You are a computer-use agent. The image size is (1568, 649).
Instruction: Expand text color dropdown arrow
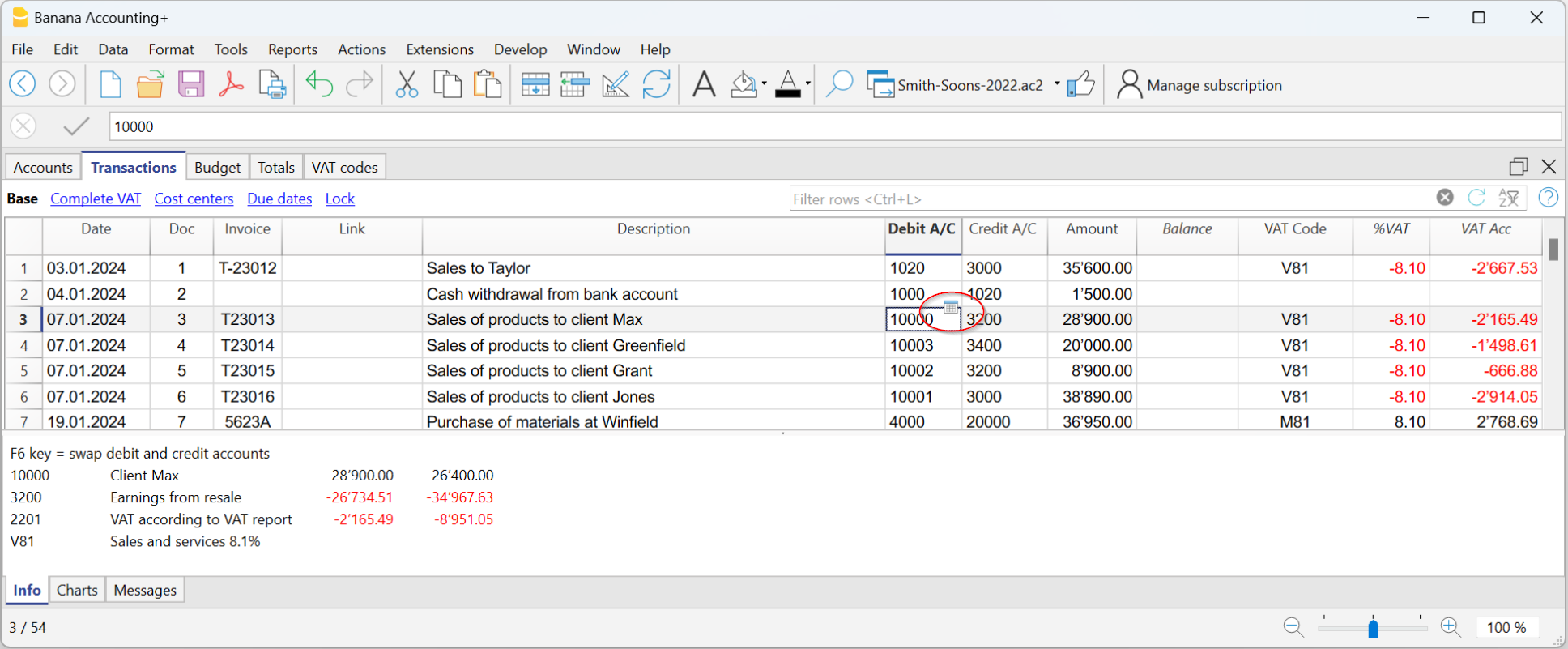tap(807, 83)
